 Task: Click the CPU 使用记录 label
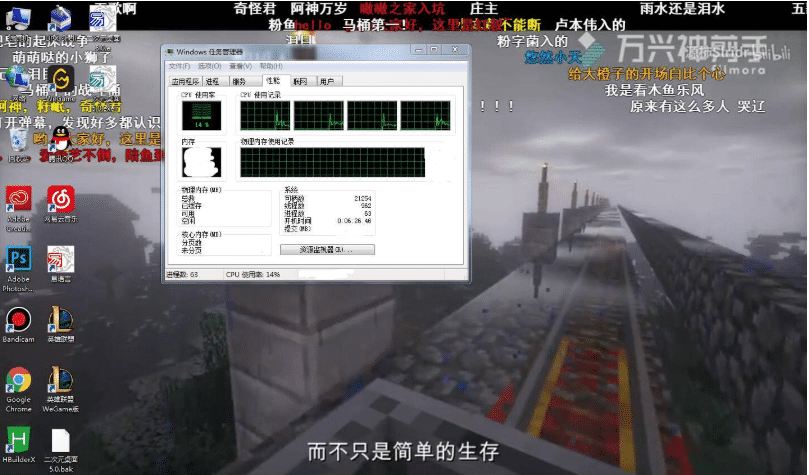(261, 95)
